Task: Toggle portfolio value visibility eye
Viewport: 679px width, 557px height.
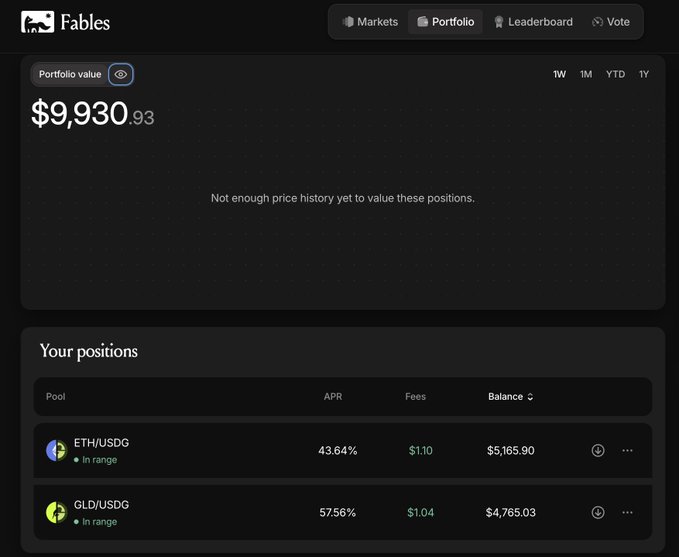Action: pos(121,74)
